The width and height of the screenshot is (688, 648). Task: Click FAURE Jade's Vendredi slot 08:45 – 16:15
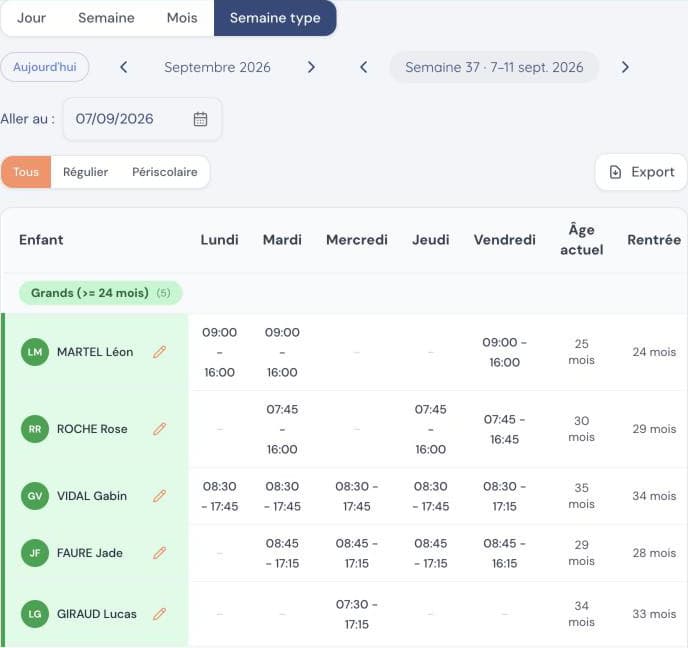[505, 553]
